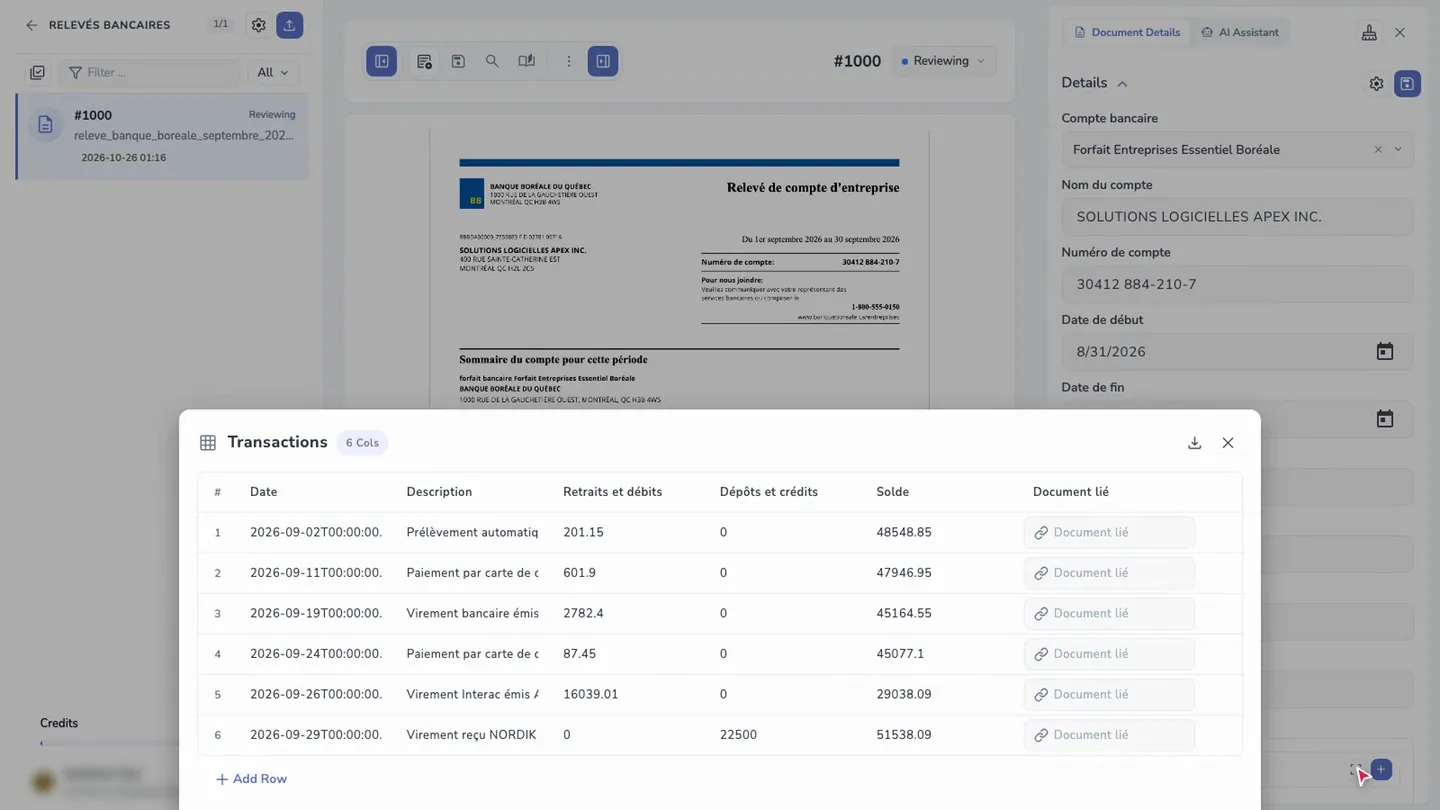Image resolution: width=1440 pixels, height=810 pixels.
Task: Toggle the multi-select documents icon
Action: coord(37,72)
